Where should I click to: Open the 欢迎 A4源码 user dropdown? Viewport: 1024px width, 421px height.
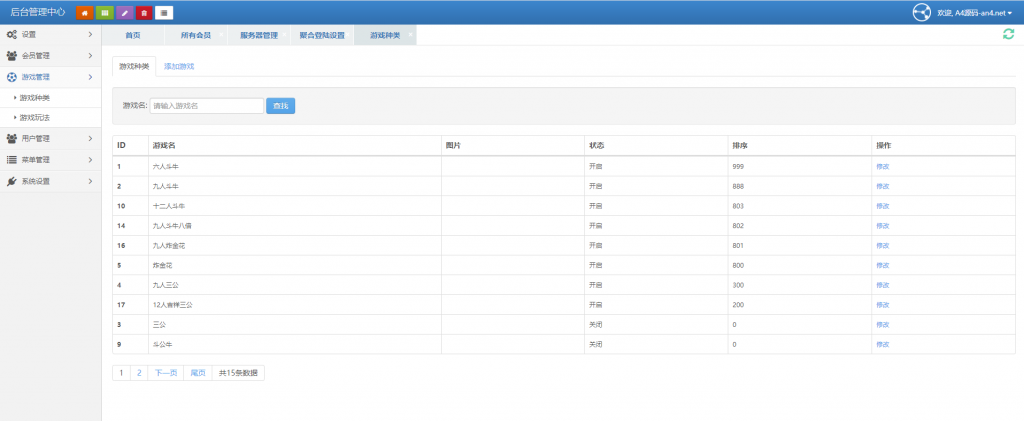coord(975,13)
